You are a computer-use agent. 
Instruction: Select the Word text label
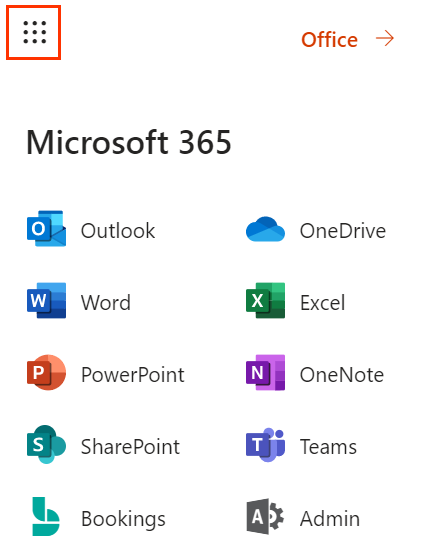[106, 303]
